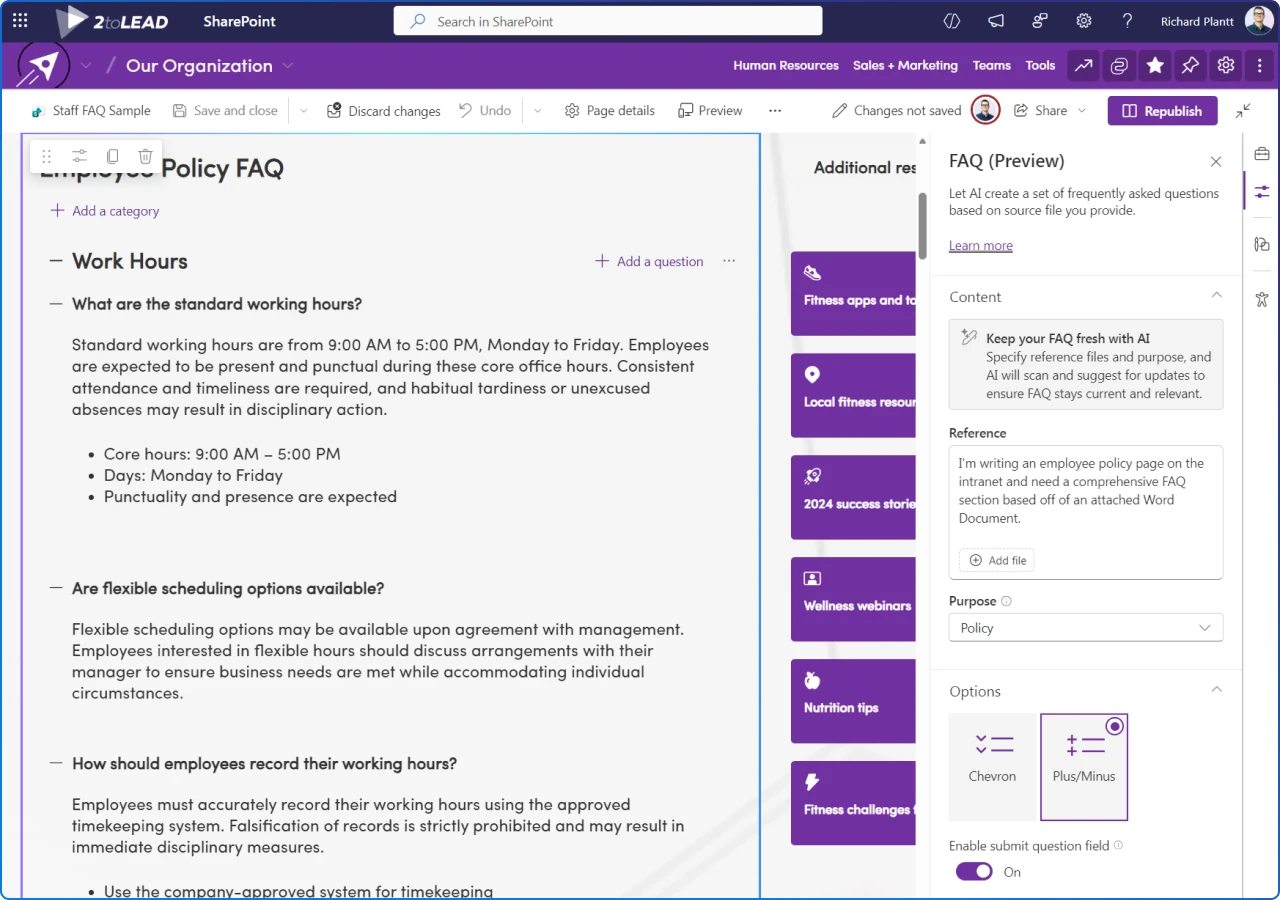Open the vertical ellipsis in purple bar
The image size is (1280, 900).
tap(1260, 66)
